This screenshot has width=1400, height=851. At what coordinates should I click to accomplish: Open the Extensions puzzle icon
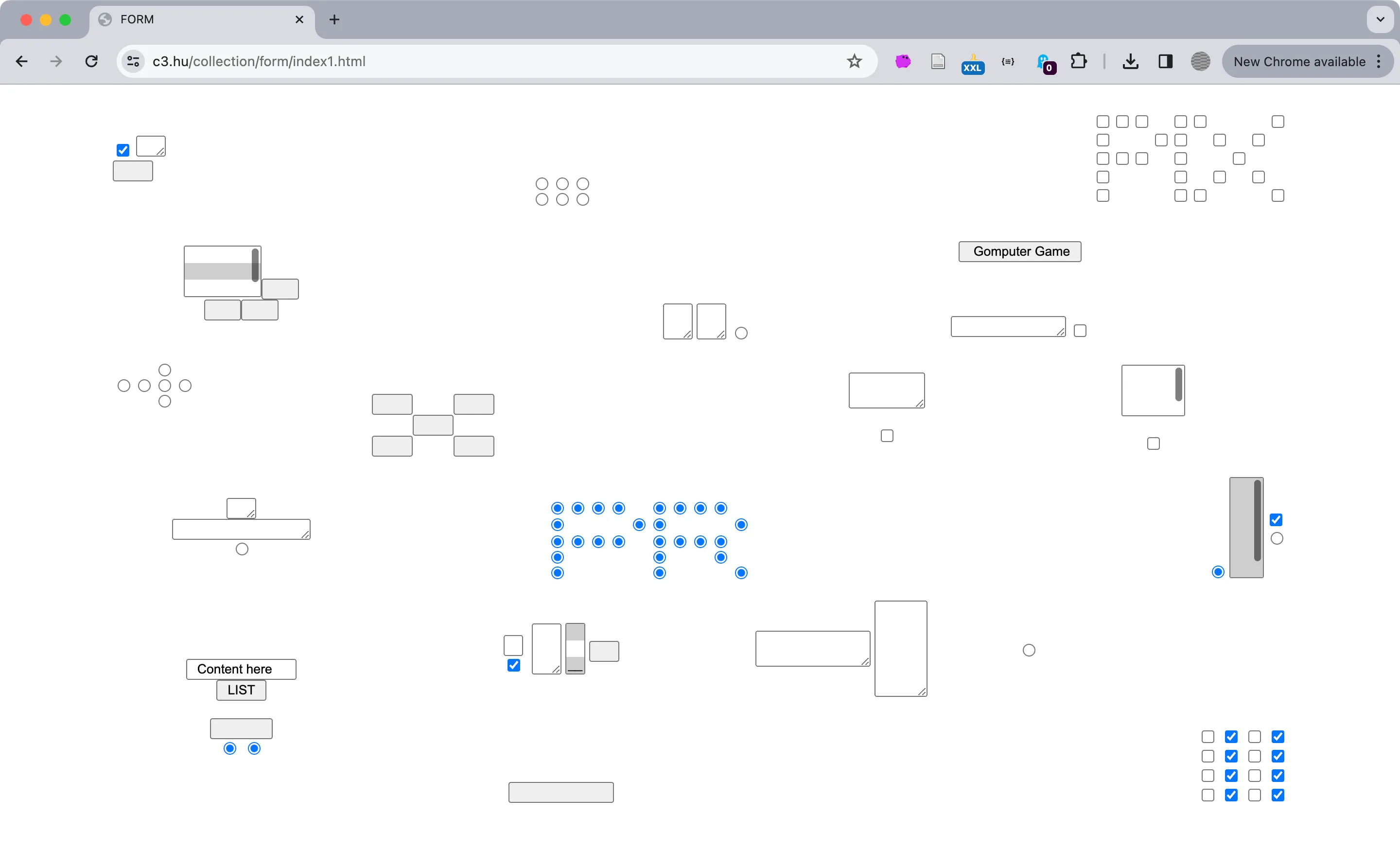[1078, 61]
